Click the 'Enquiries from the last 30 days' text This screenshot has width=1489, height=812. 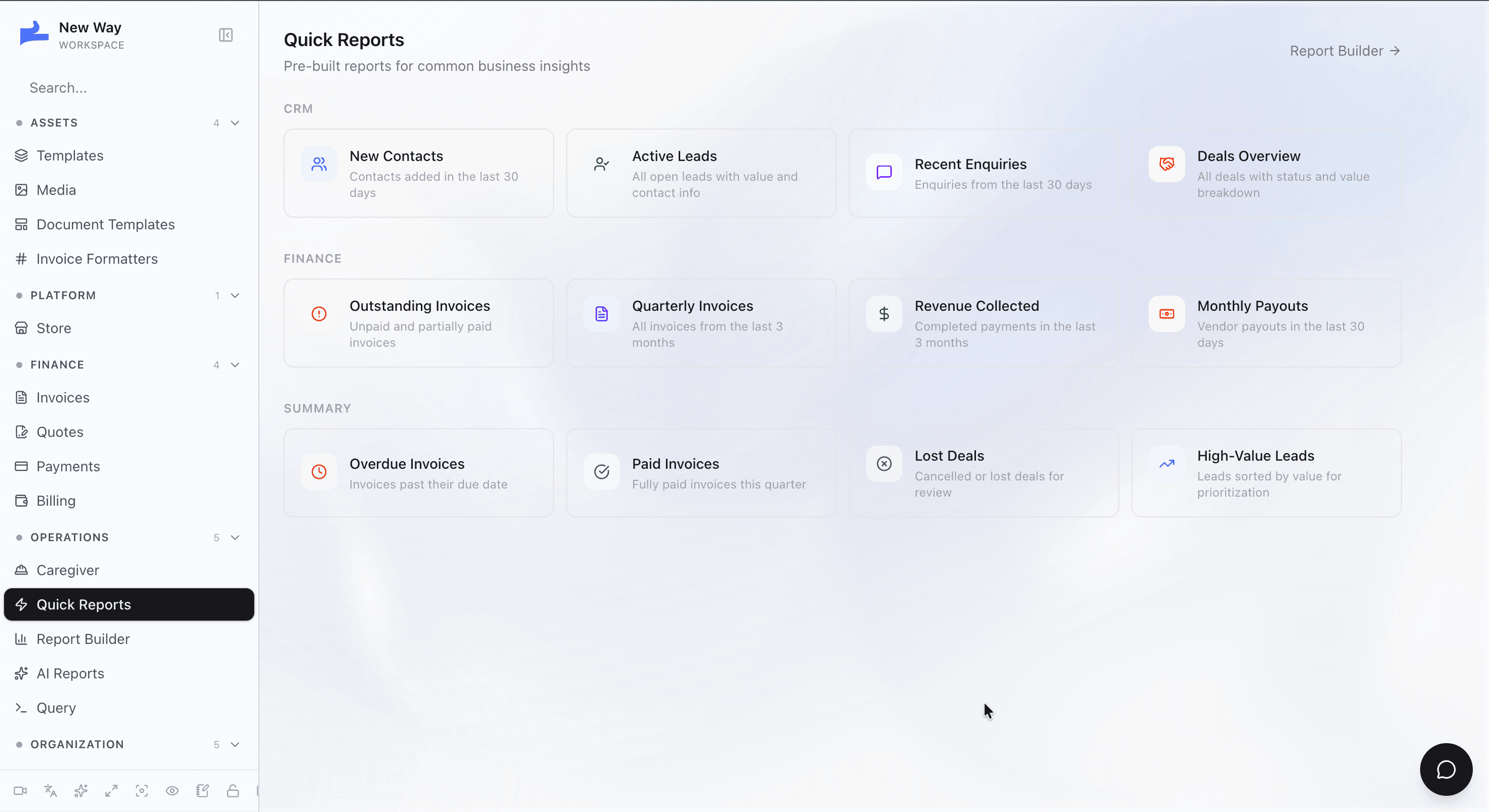tap(1003, 185)
